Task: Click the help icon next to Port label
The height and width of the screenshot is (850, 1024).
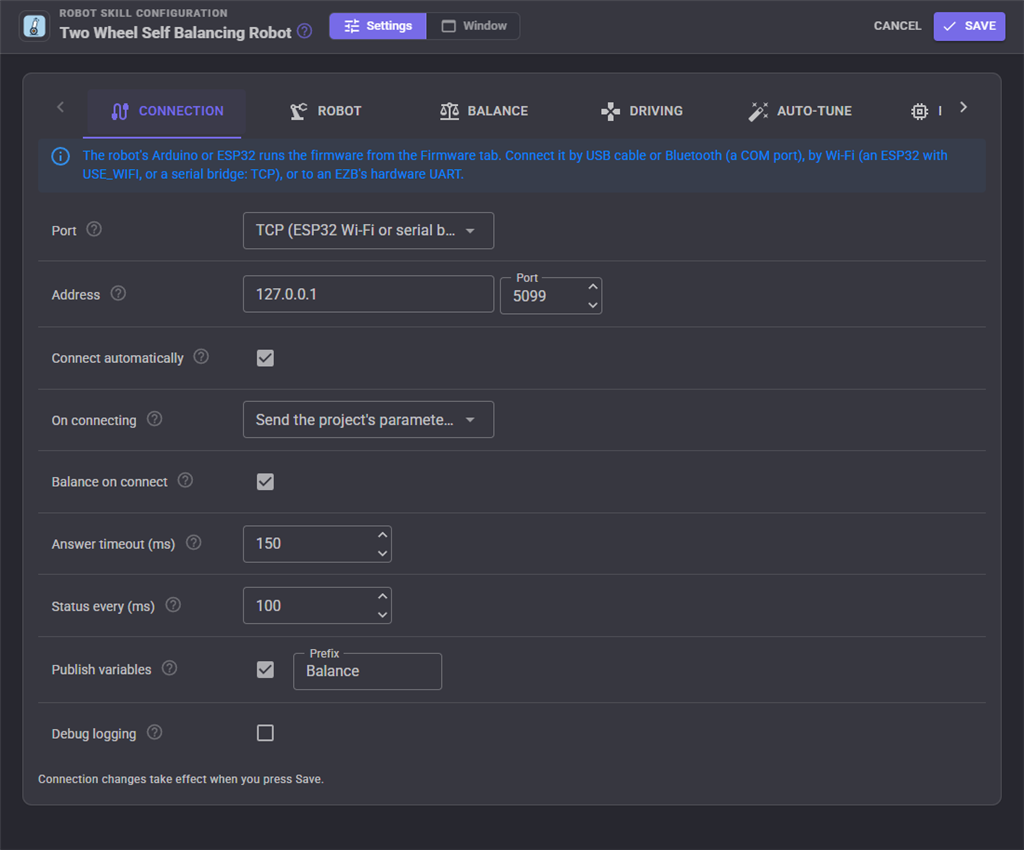Action: 94,229
